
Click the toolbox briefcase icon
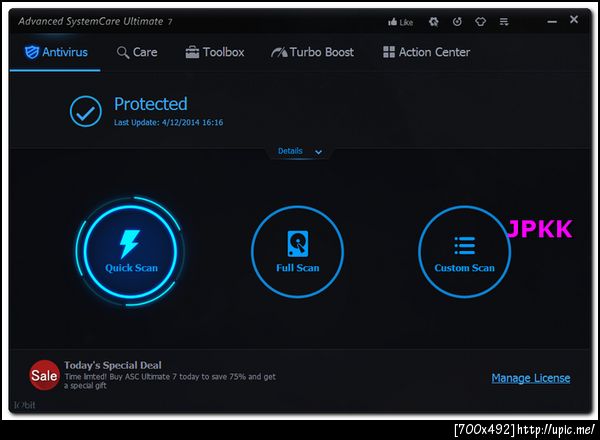pos(192,52)
